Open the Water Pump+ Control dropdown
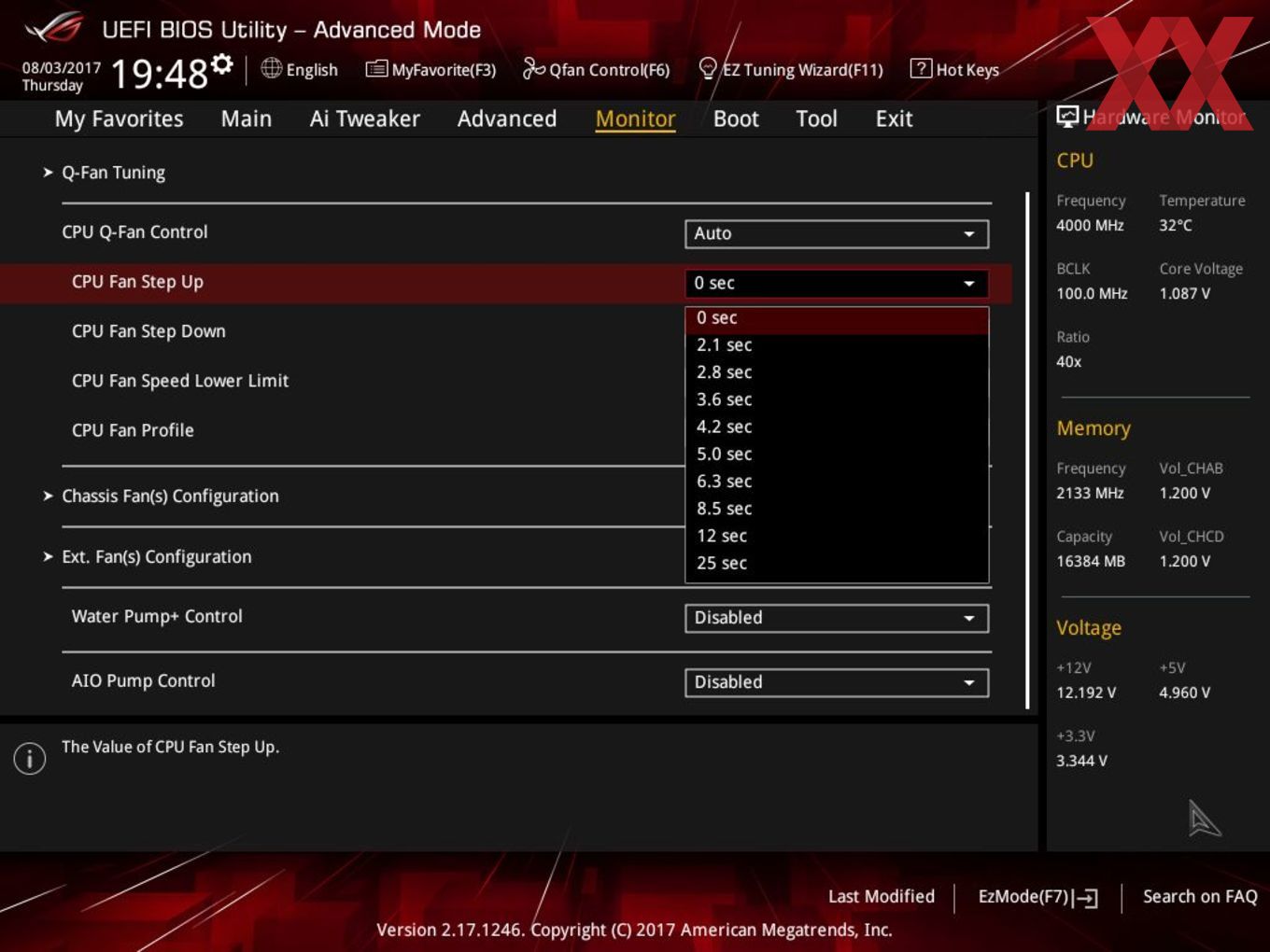This screenshot has width=1270, height=952. (x=837, y=618)
